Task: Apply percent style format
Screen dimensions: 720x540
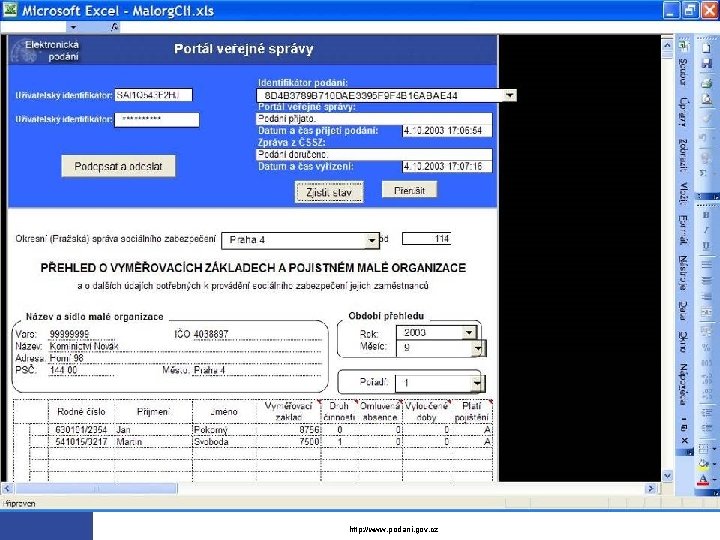Action: click(x=706, y=348)
